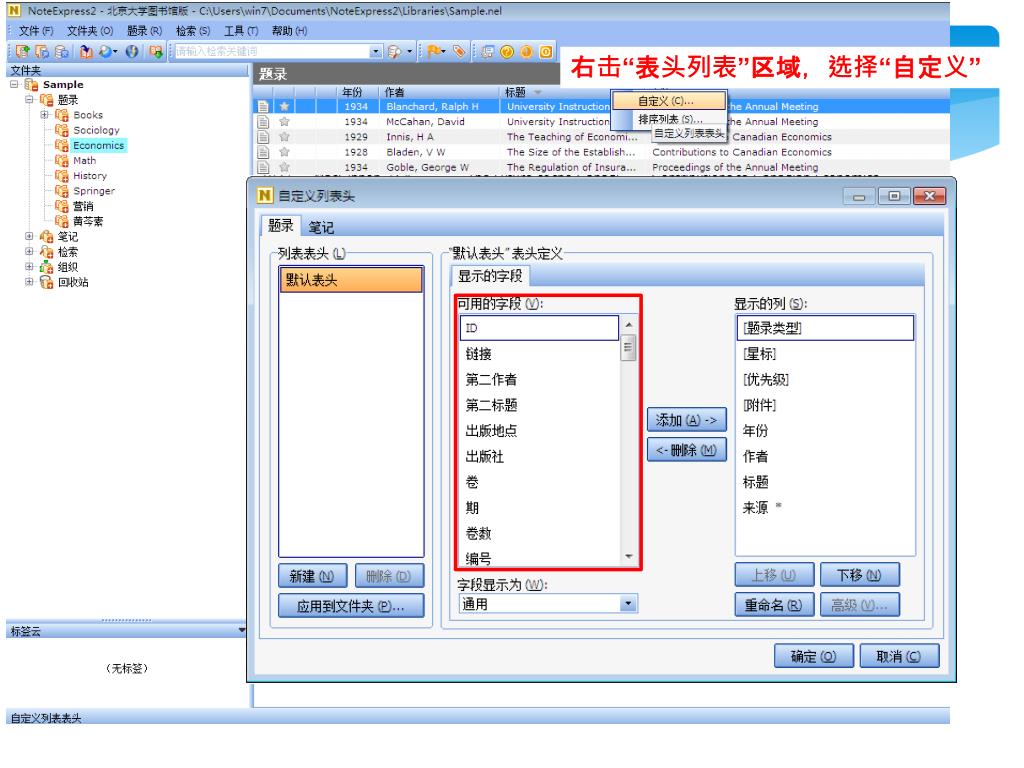
Task: Open the search keyword box dropdown arrow
Action: [x=376, y=52]
